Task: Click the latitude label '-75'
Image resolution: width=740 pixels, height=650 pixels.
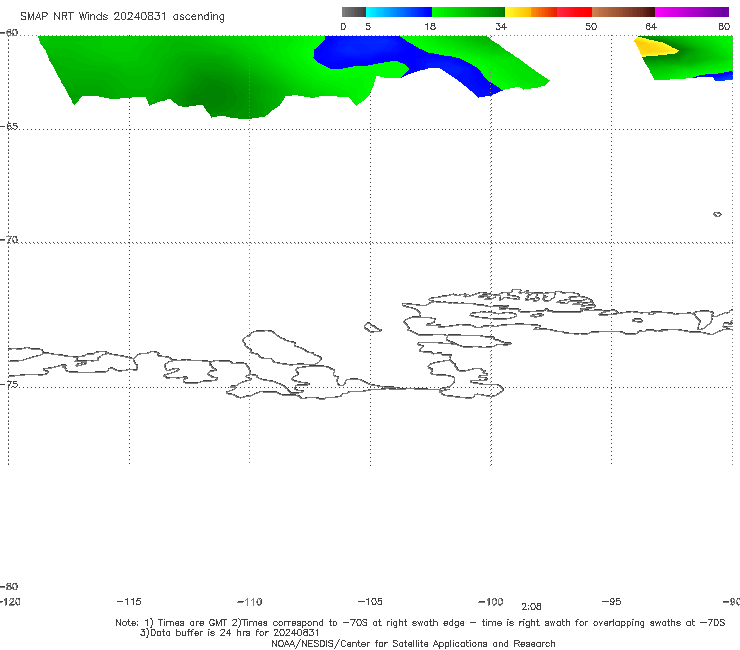Action: coord(9,384)
